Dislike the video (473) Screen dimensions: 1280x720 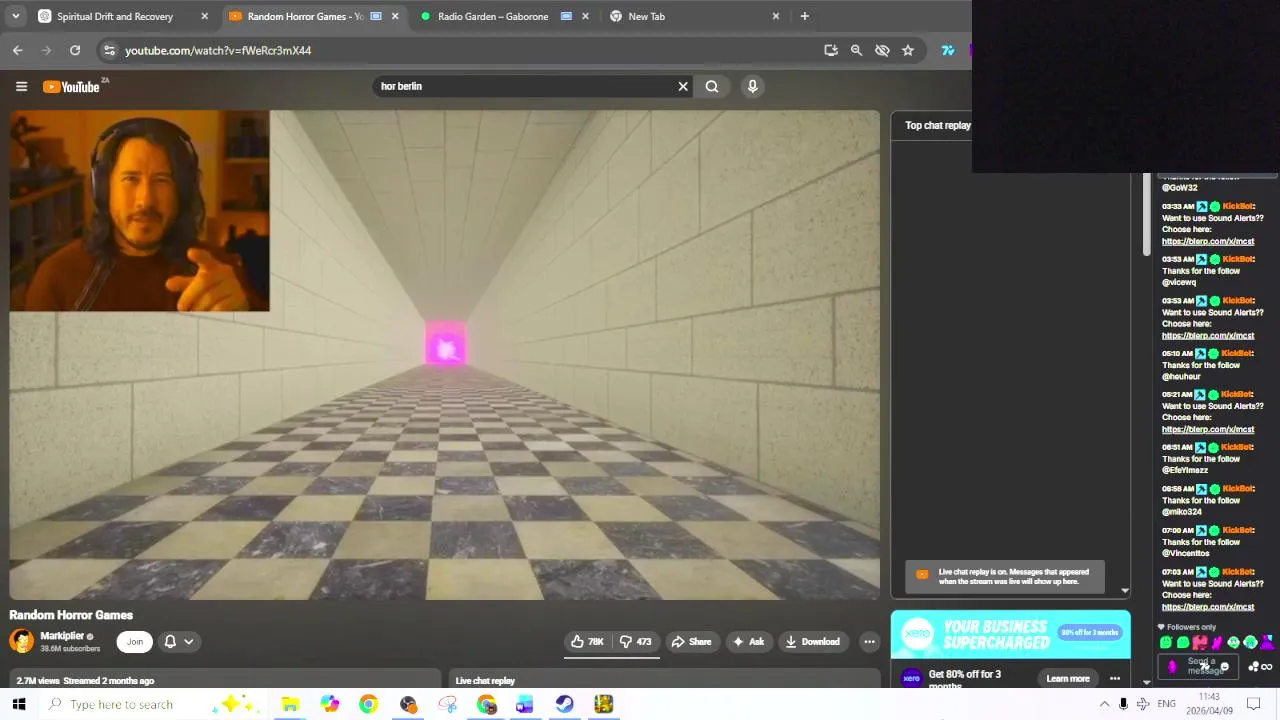(636, 642)
